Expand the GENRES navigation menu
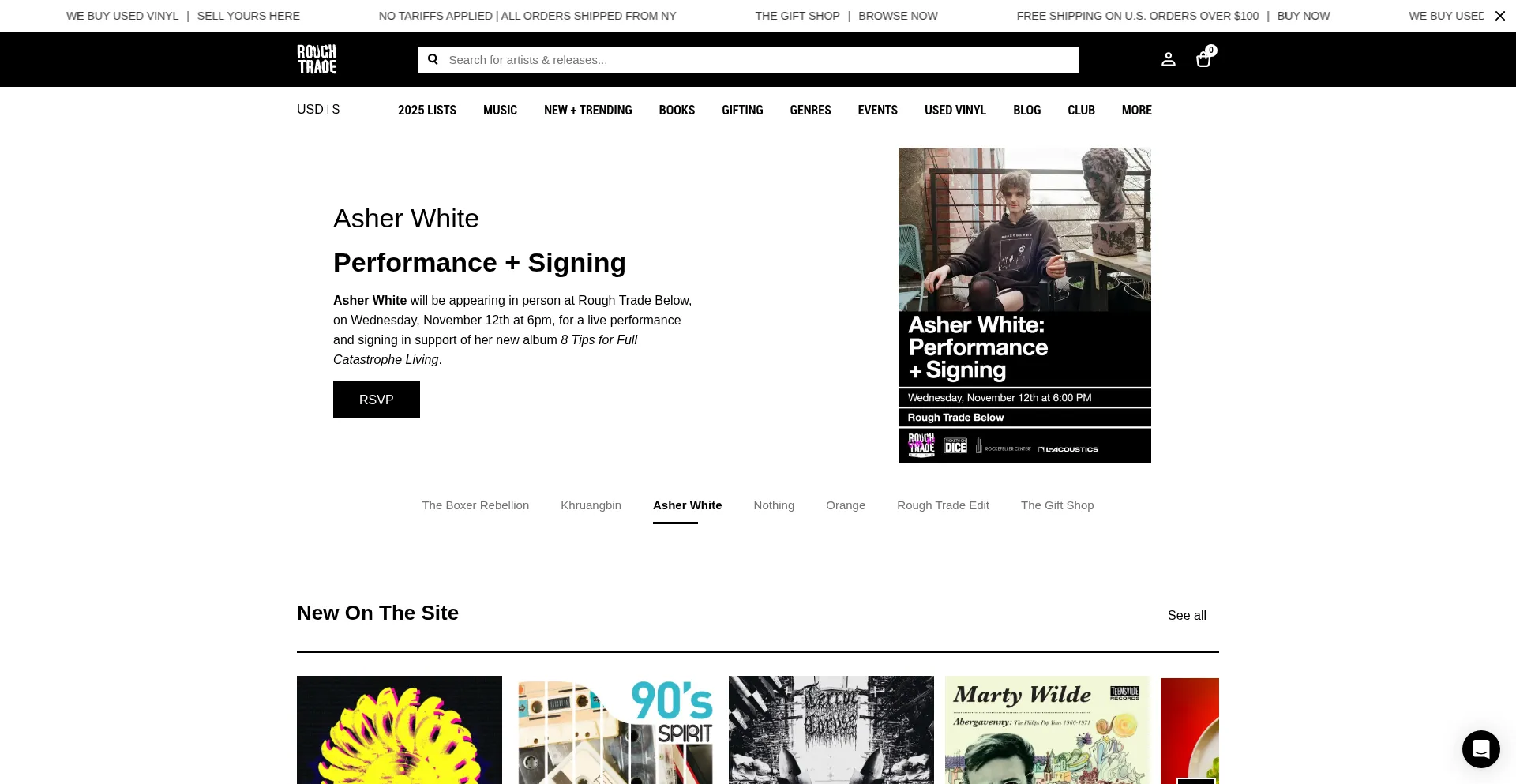The width and height of the screenshot is (1516, 784). tap(810, 110)
